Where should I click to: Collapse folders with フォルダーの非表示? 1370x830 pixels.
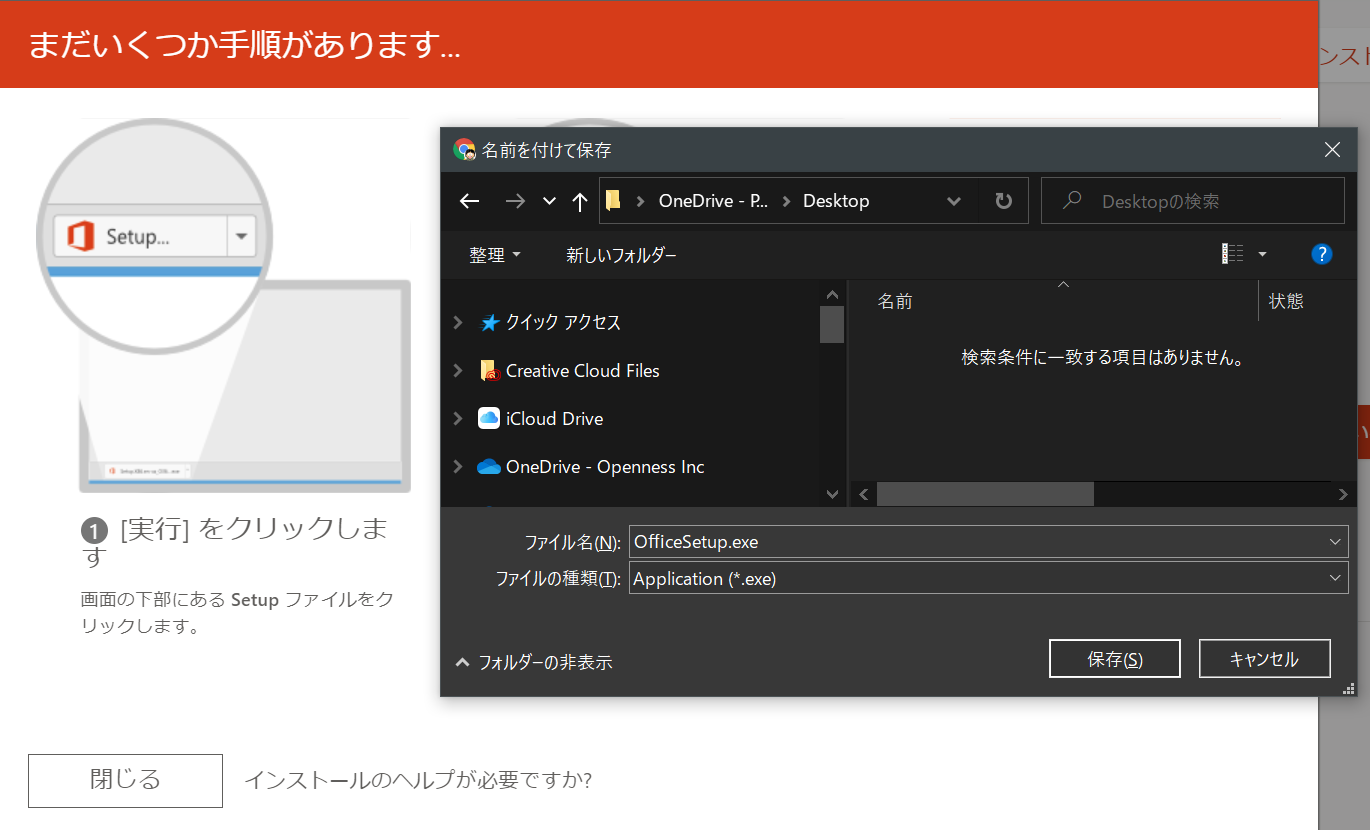click(534, 662)
